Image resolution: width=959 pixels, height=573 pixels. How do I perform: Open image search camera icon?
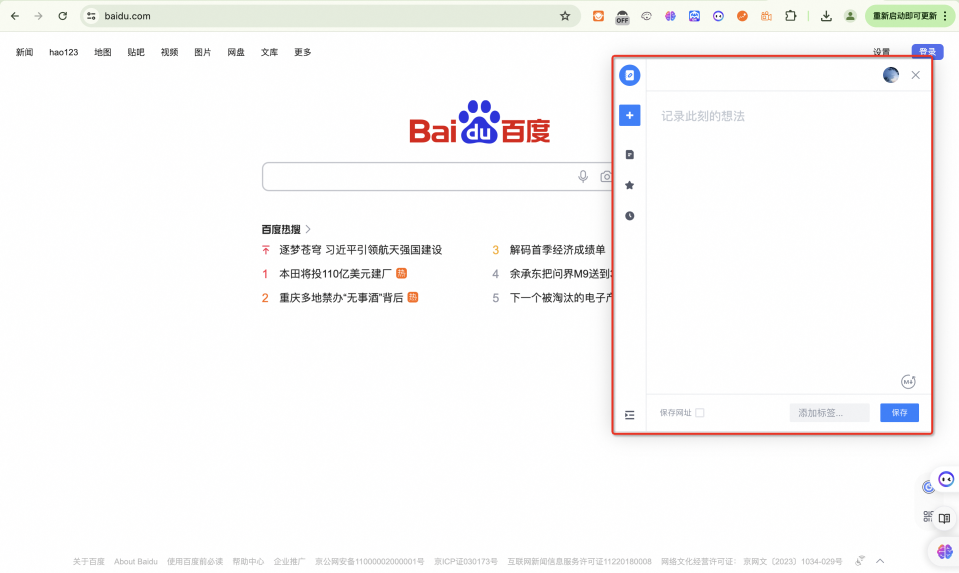pyautogui.click(x=605, y=177)
